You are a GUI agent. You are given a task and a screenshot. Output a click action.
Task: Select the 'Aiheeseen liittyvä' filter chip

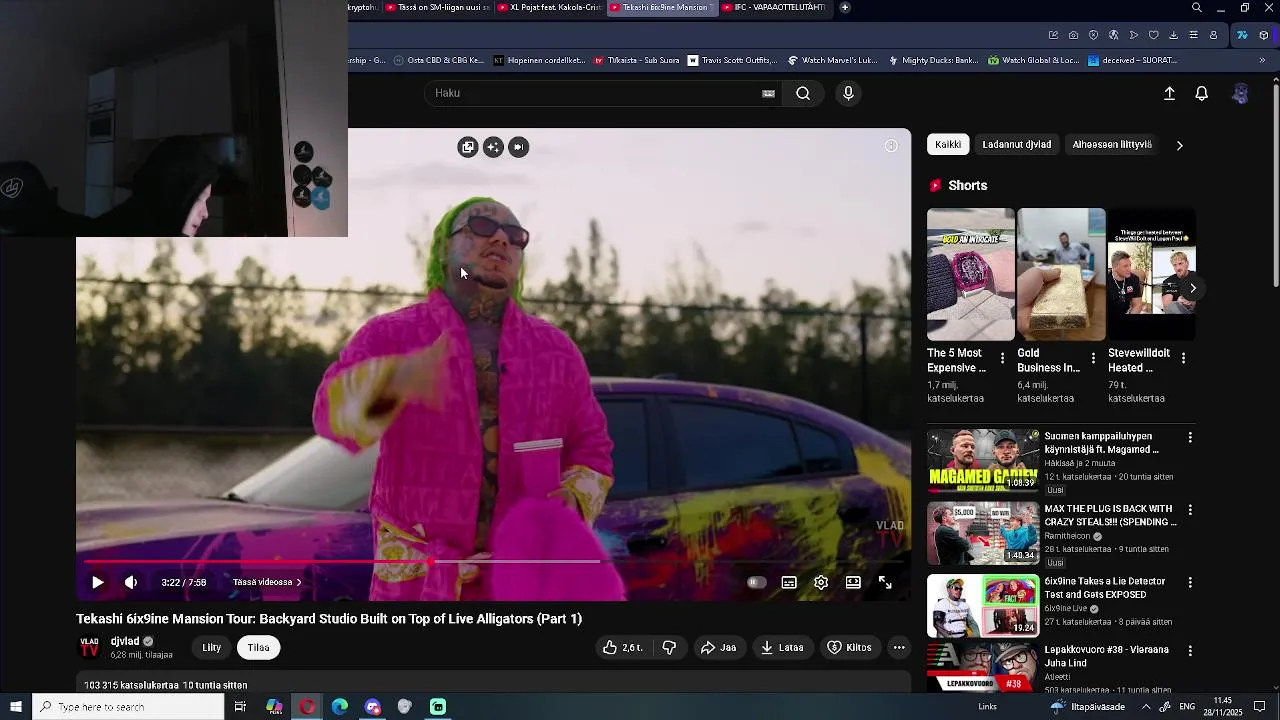[1112, 145]
